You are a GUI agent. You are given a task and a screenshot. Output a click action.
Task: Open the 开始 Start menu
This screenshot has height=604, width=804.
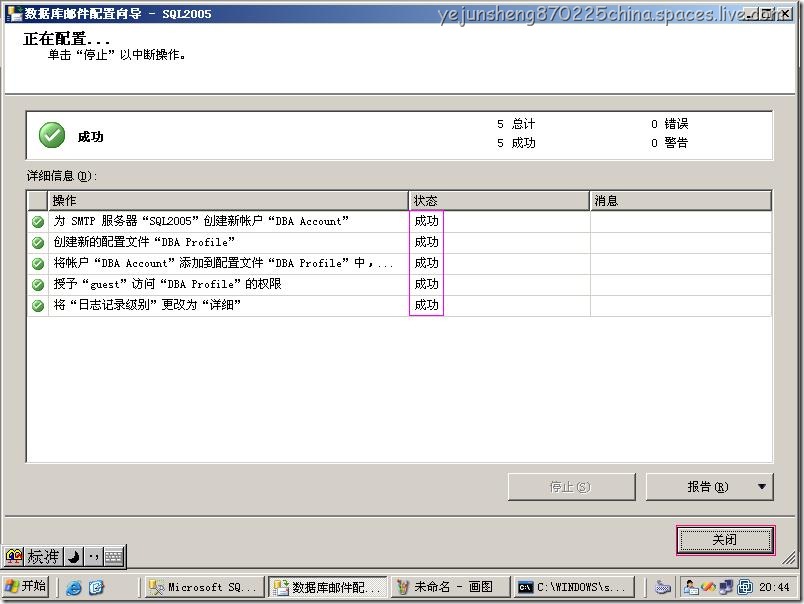pos(26,586)
